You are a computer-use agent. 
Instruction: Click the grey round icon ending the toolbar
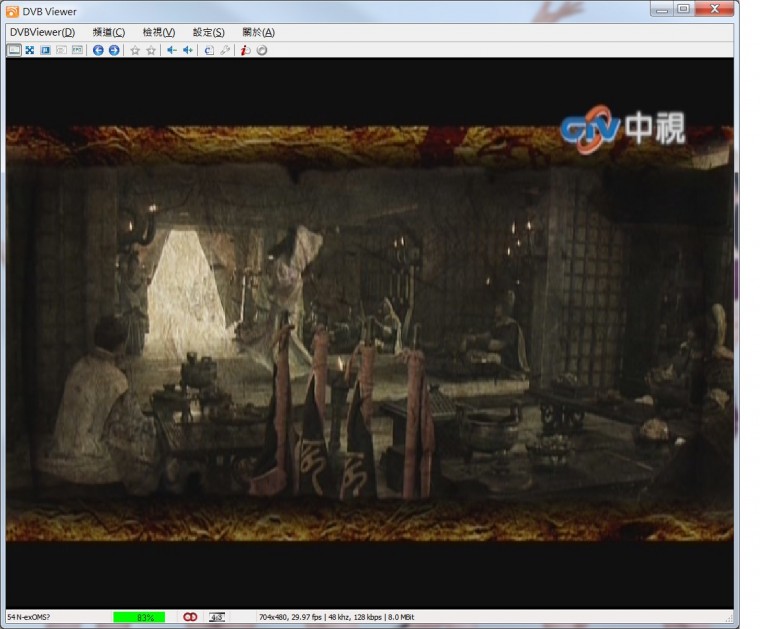coord(262,50)
